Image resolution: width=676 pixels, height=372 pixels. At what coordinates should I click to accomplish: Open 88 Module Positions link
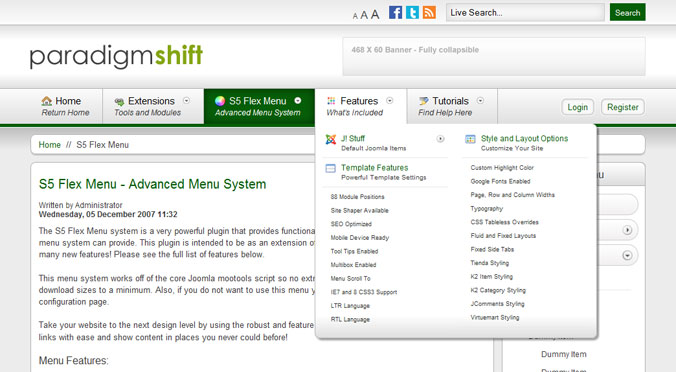(x=357, y=197)
